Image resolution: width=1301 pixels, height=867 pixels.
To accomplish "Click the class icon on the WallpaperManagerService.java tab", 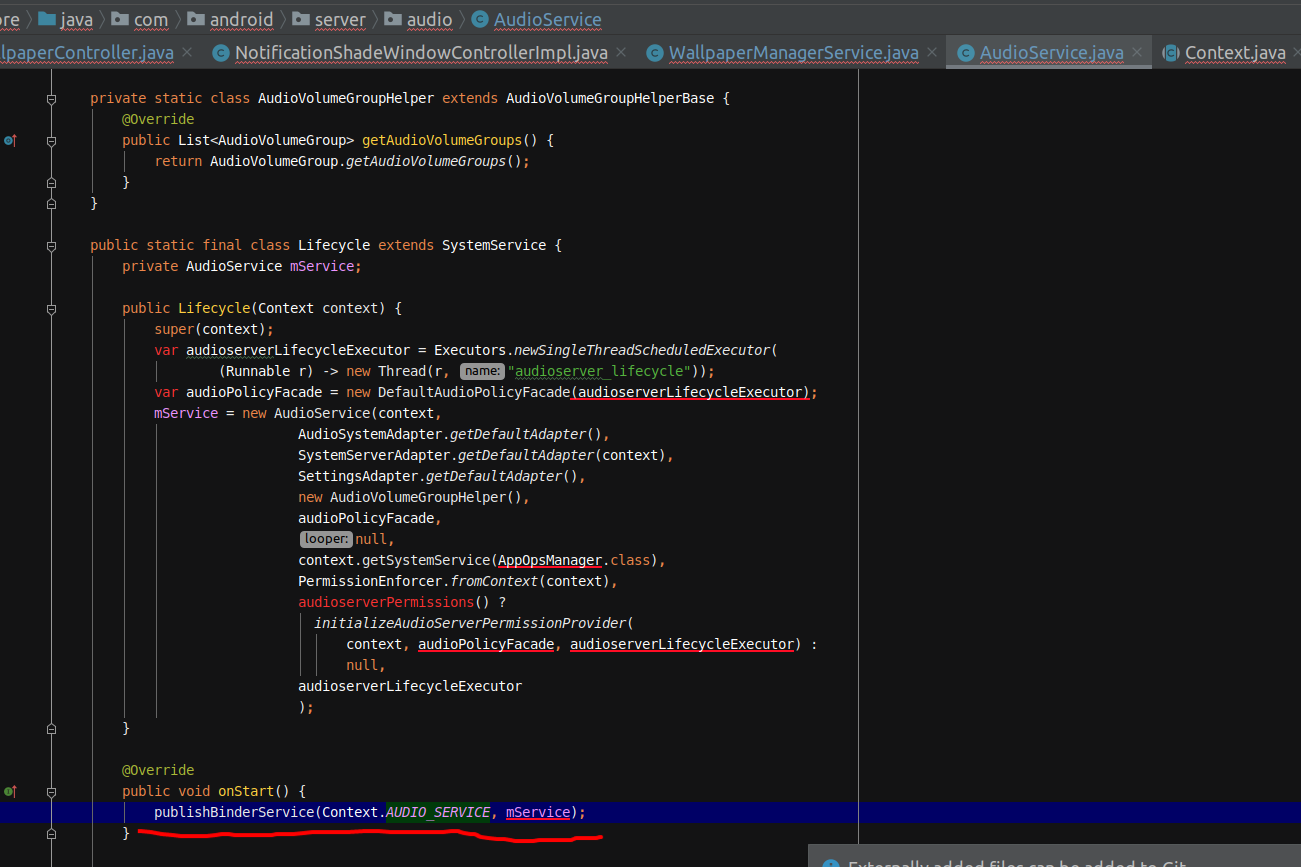I will (x=655, y=53).
